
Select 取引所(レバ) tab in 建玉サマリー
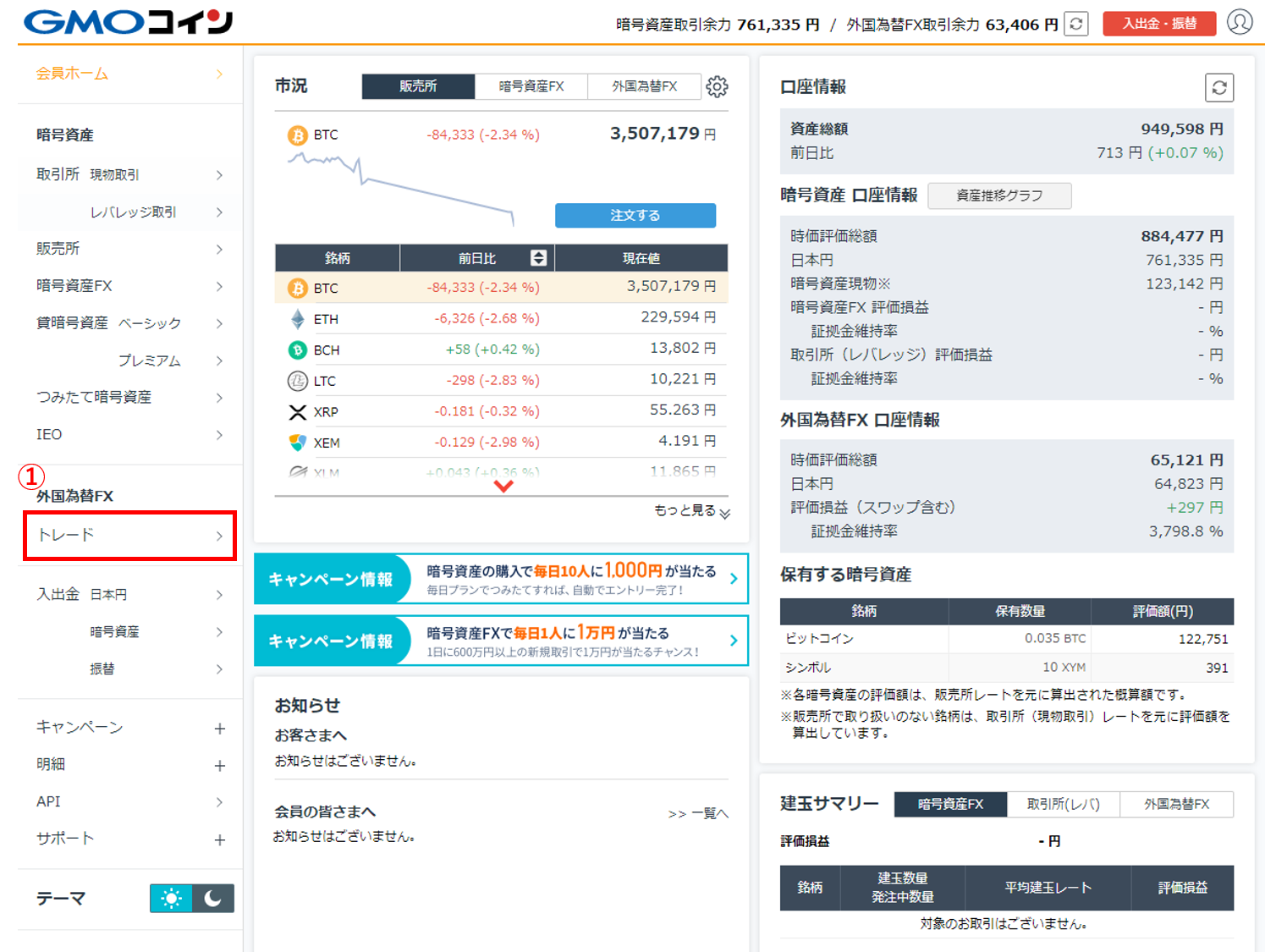pyautogui.click(x=1063, y=804)
